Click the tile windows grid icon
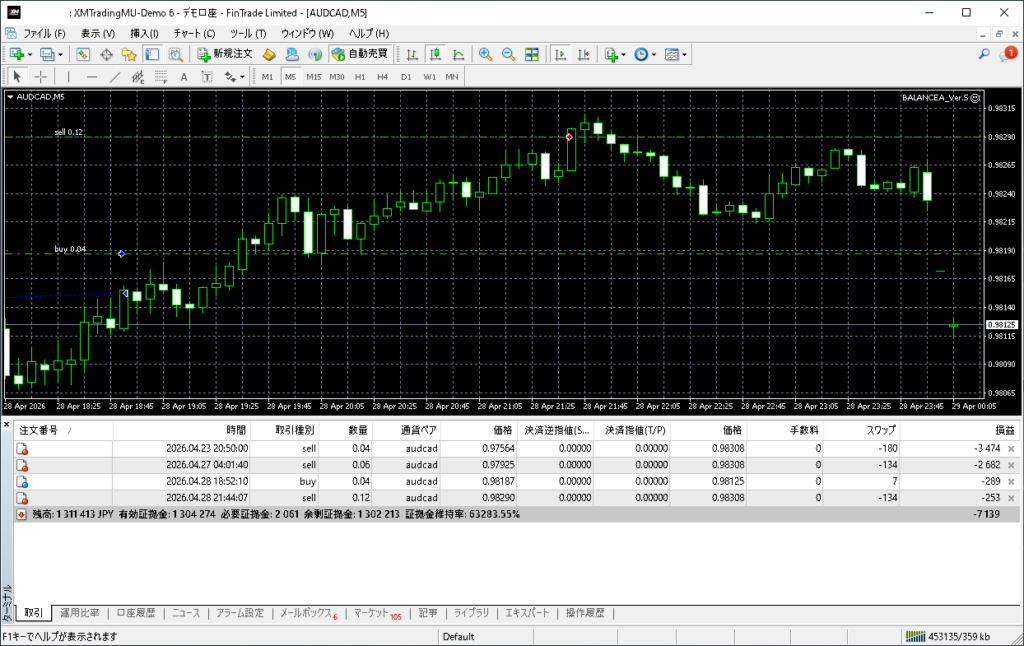Screen dimensions: 1024x646 (532, 54)
